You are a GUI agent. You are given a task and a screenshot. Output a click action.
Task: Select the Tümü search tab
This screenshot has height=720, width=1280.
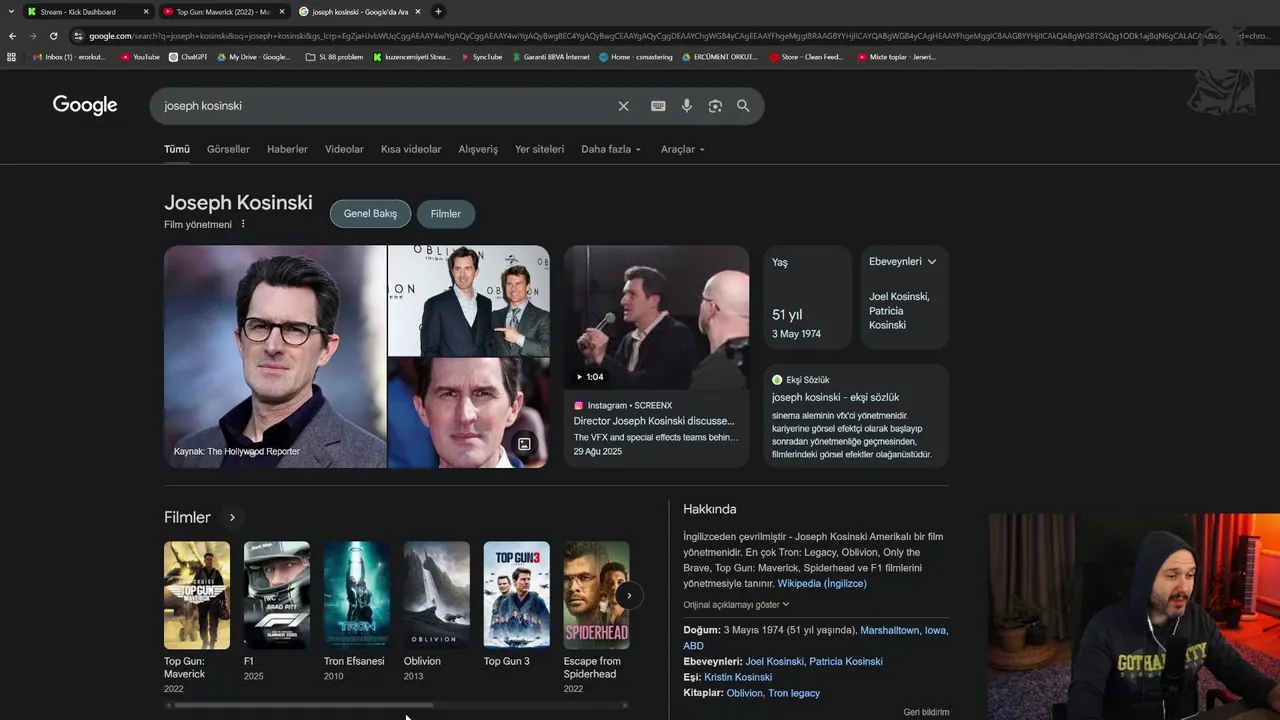click(177, 149)
